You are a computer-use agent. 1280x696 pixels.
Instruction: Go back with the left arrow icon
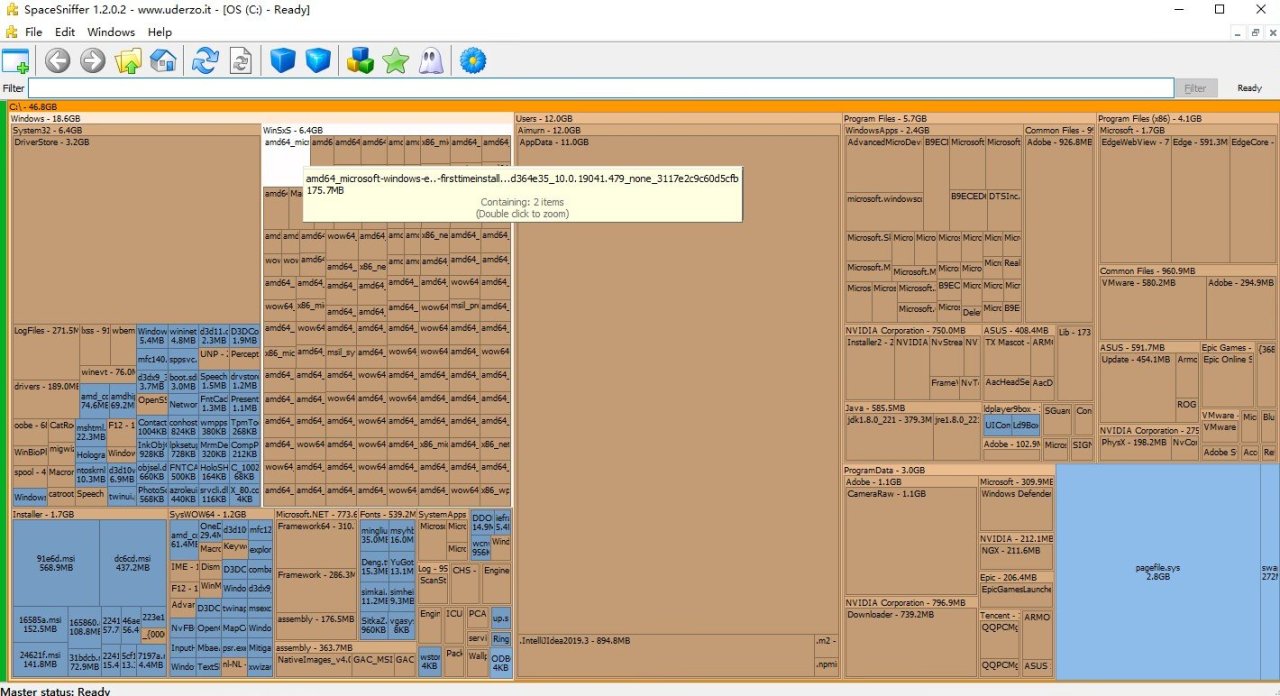coord(58,61)
